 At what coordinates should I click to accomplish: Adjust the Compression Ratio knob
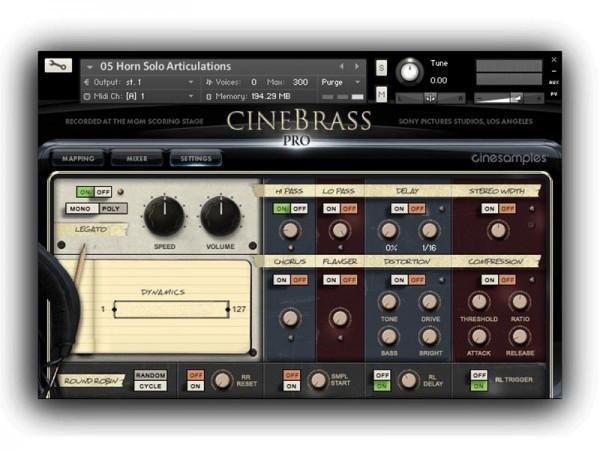[520, 302]
